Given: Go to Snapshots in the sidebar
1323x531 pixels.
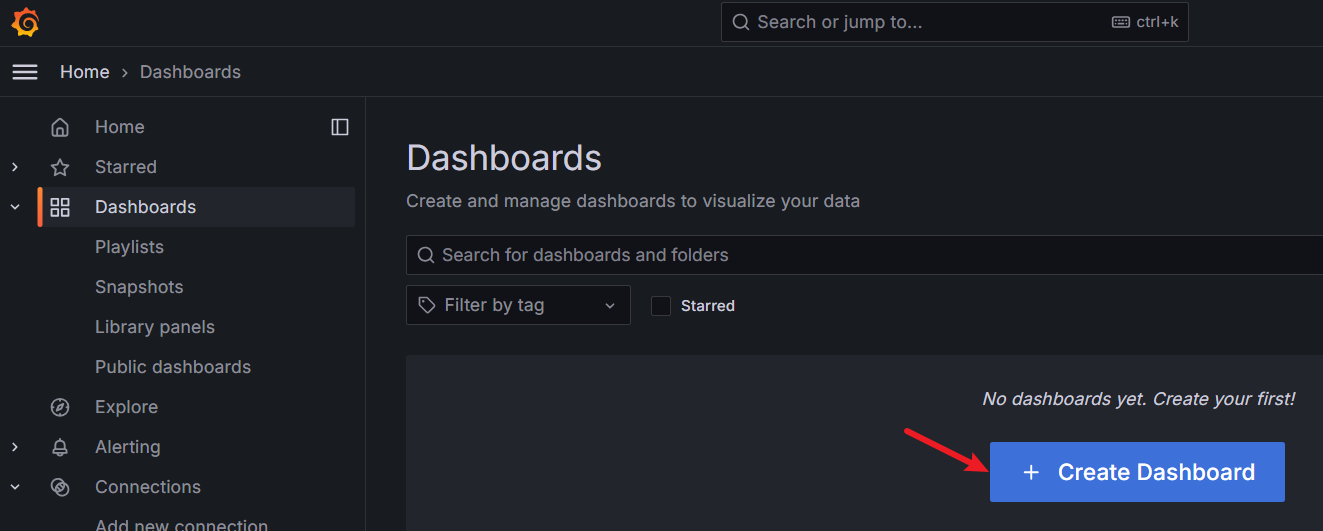Looking at the screenshot, I should [139, 287].
